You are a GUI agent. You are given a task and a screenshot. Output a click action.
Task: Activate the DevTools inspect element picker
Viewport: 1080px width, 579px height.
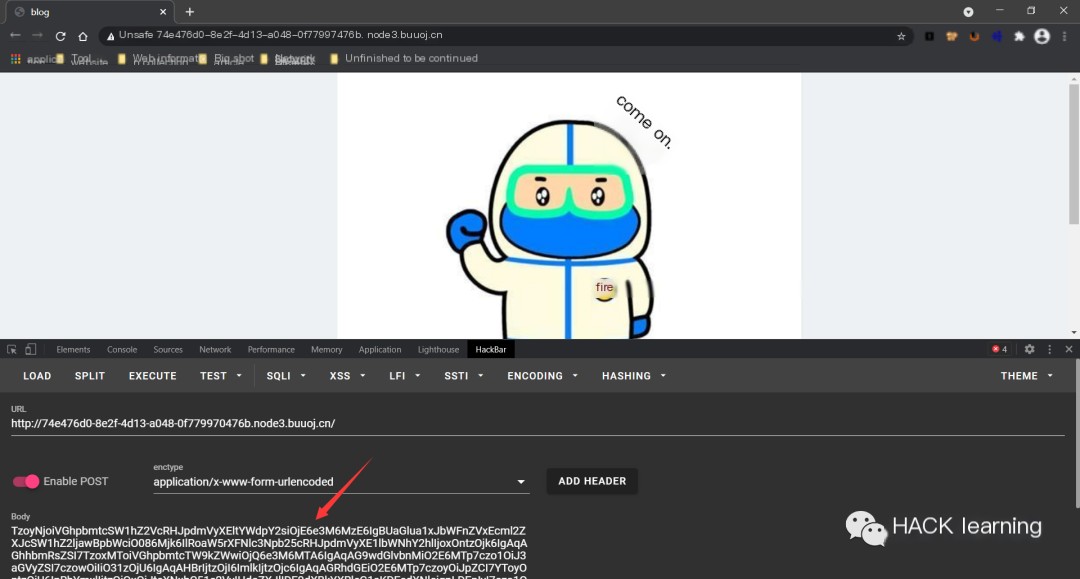tap(12, 349)
